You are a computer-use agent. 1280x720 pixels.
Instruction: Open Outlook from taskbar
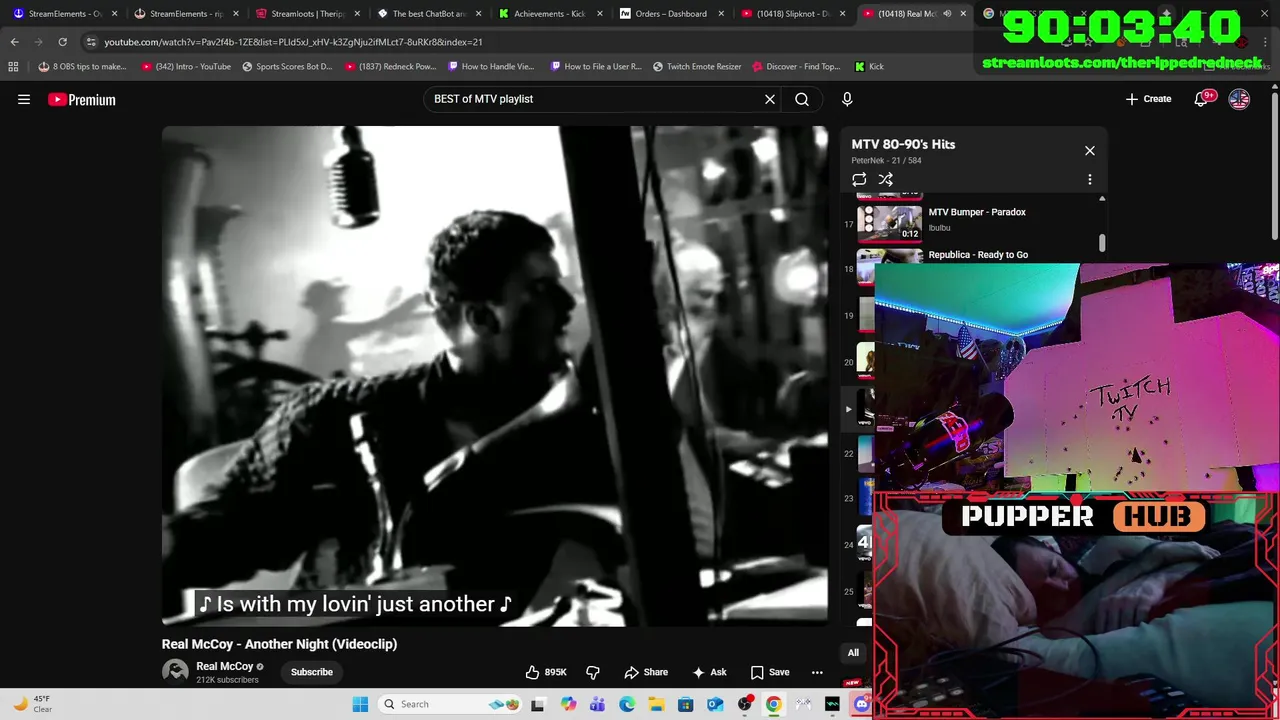[x=715, y=704]
